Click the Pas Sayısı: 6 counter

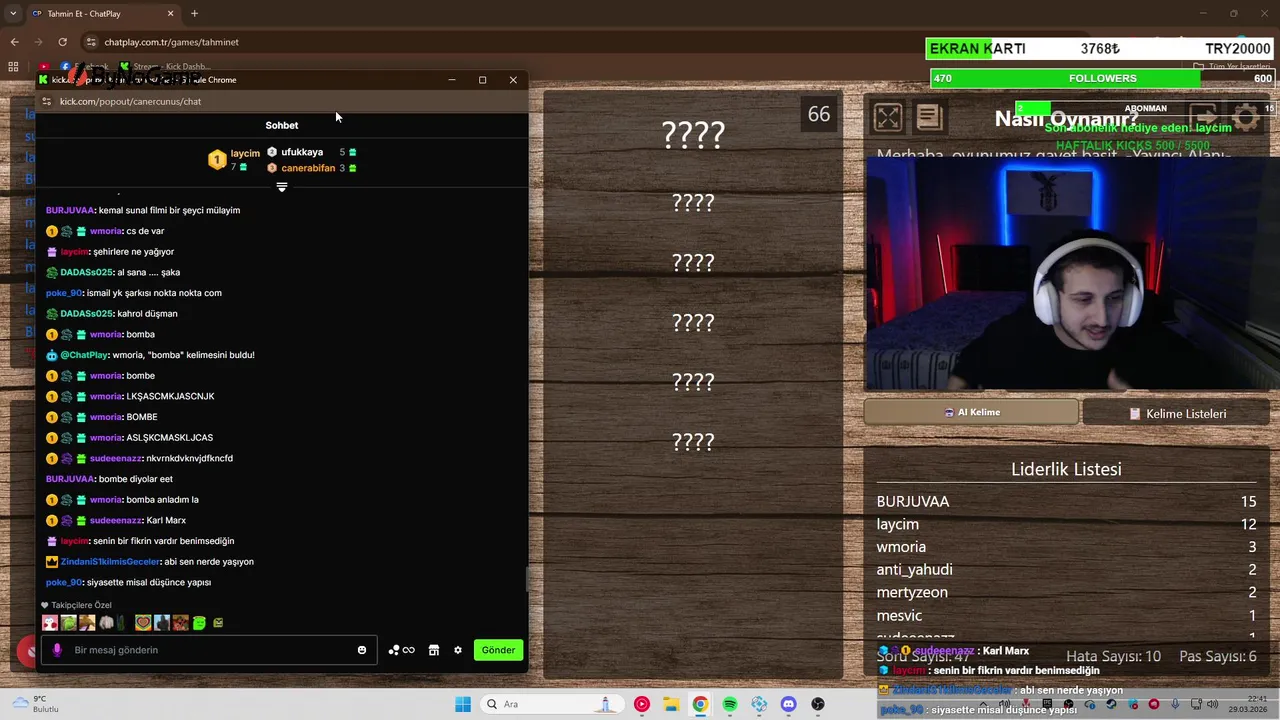(1218, 656)
